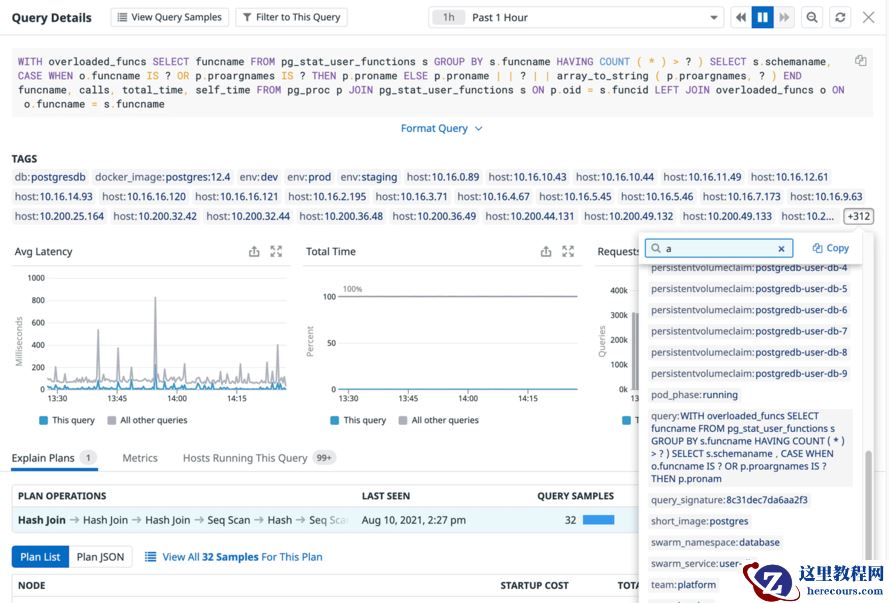Step forward with fast-forward icon

784,18
